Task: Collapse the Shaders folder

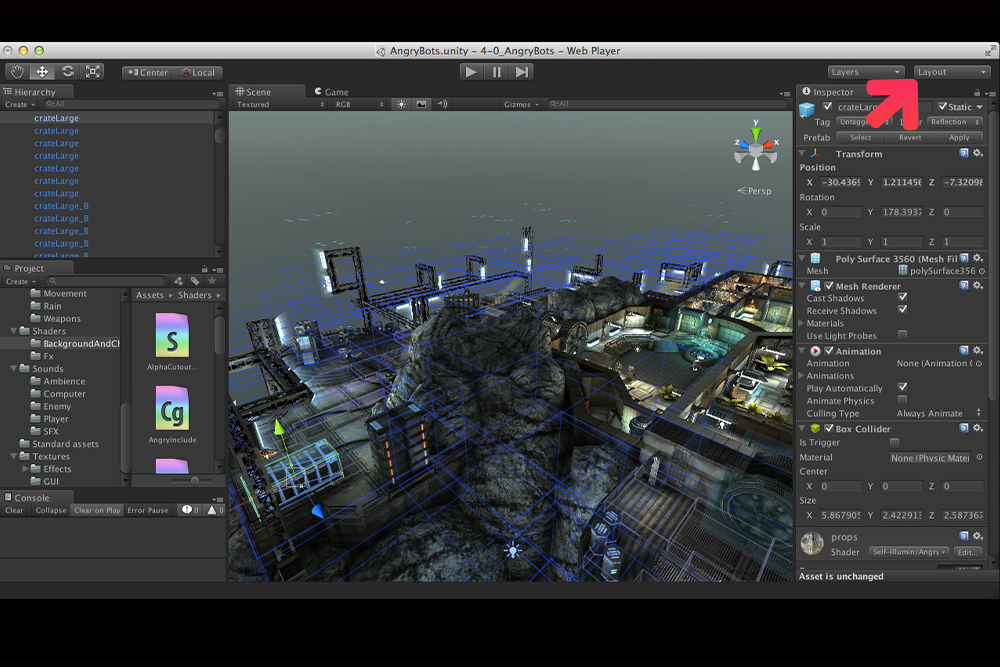Action: click(13, 331)
